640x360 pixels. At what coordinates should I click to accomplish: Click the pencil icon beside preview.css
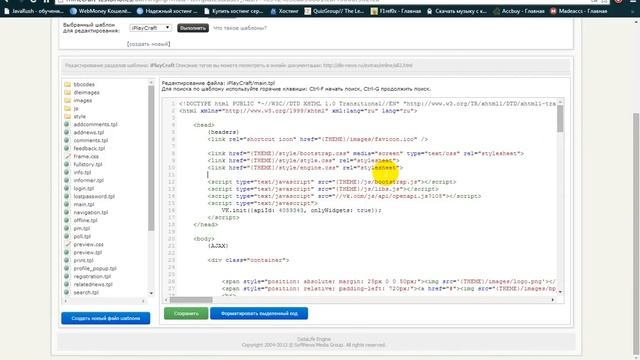click(67, 244)
